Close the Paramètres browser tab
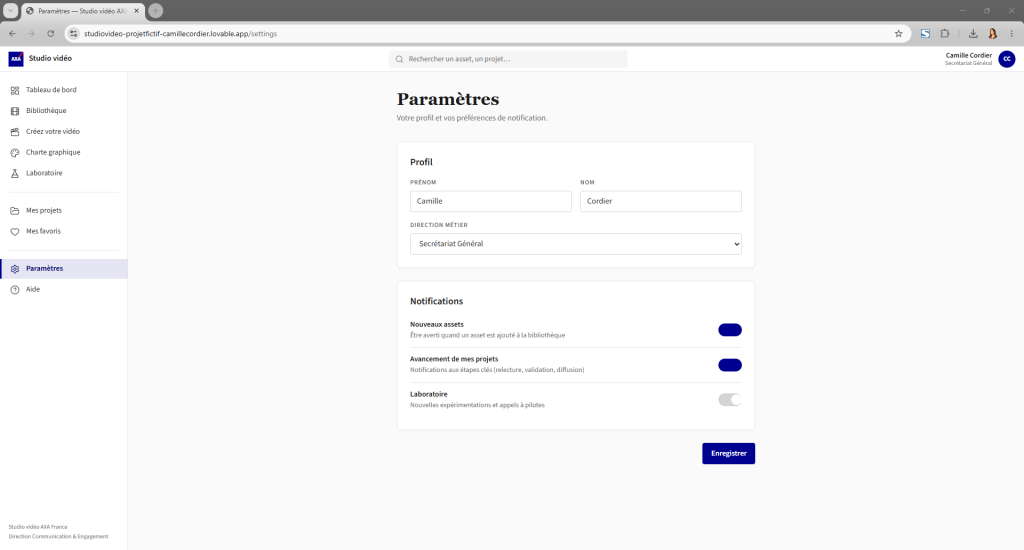Screen dimensions: 1024x550 tap(136, 11)
